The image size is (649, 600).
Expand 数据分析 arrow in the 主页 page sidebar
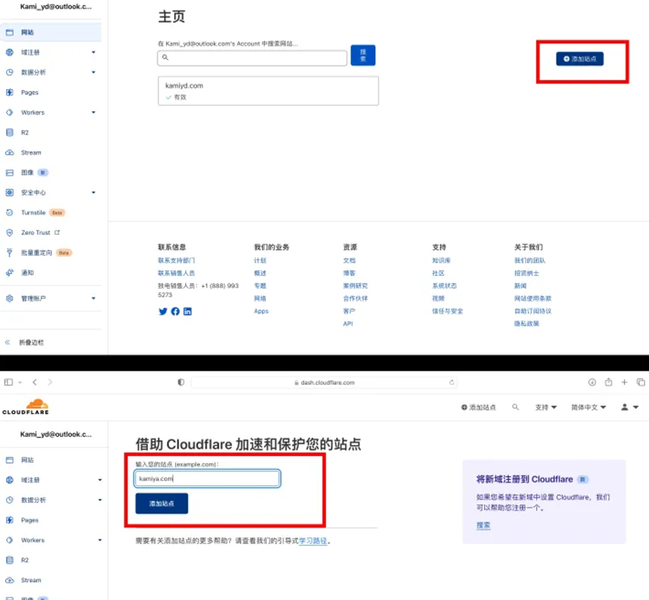(x=94, y=72)
